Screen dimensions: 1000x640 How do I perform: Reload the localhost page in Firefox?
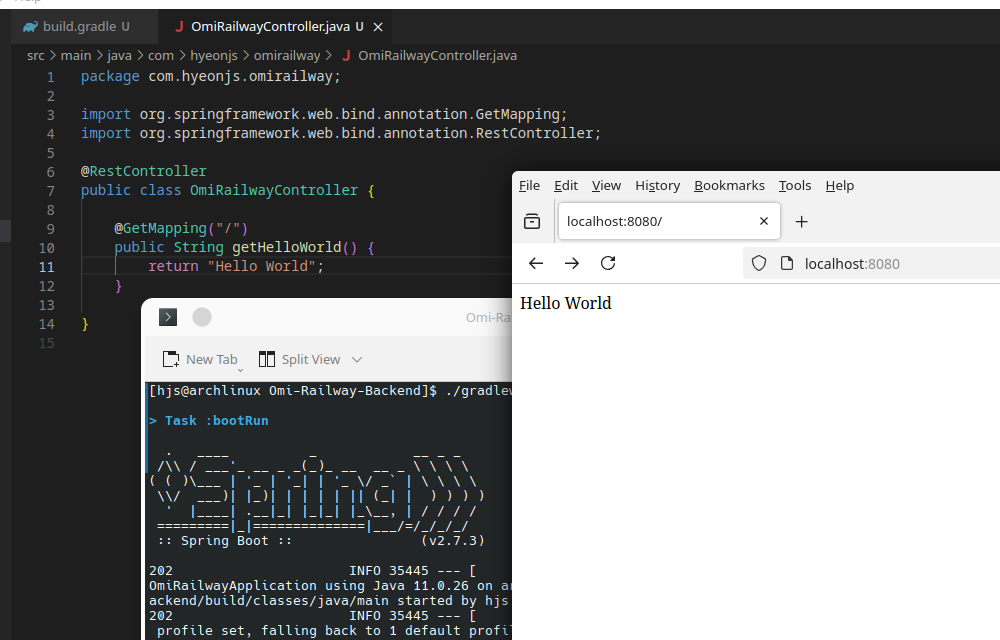pyautogui.click(x=608, y=263)
